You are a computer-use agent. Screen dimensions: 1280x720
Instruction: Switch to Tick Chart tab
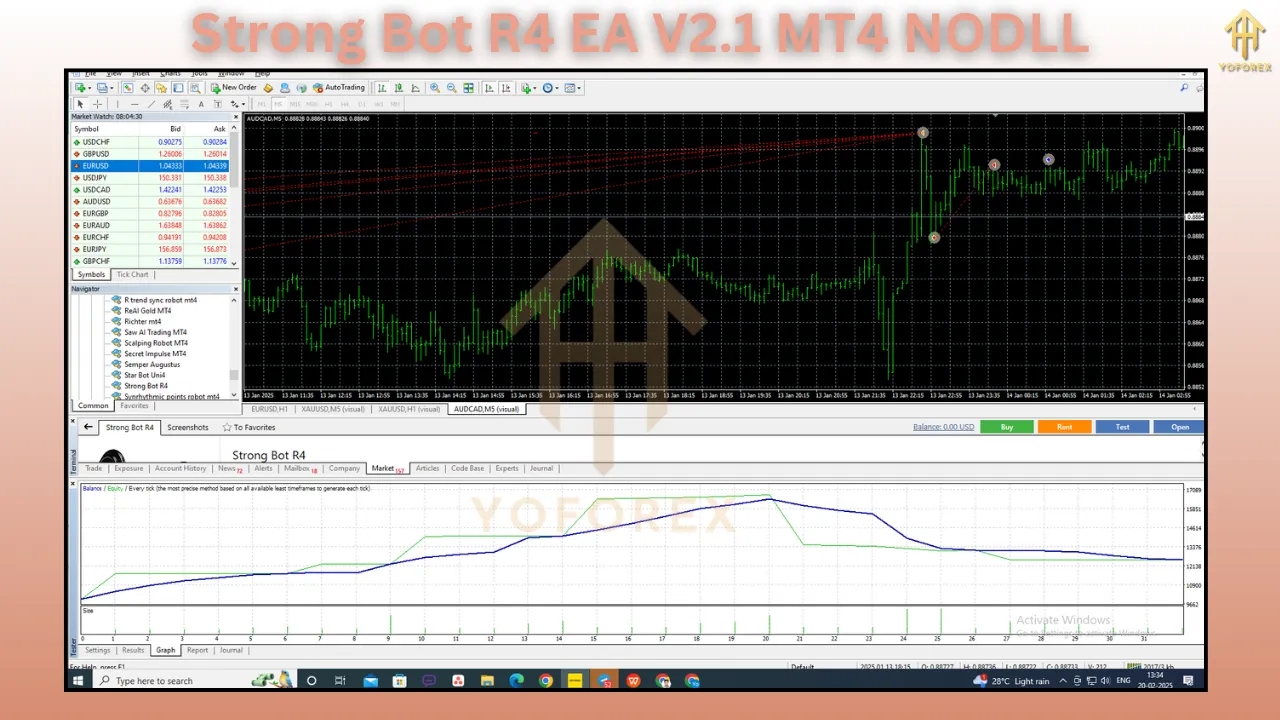133,274
